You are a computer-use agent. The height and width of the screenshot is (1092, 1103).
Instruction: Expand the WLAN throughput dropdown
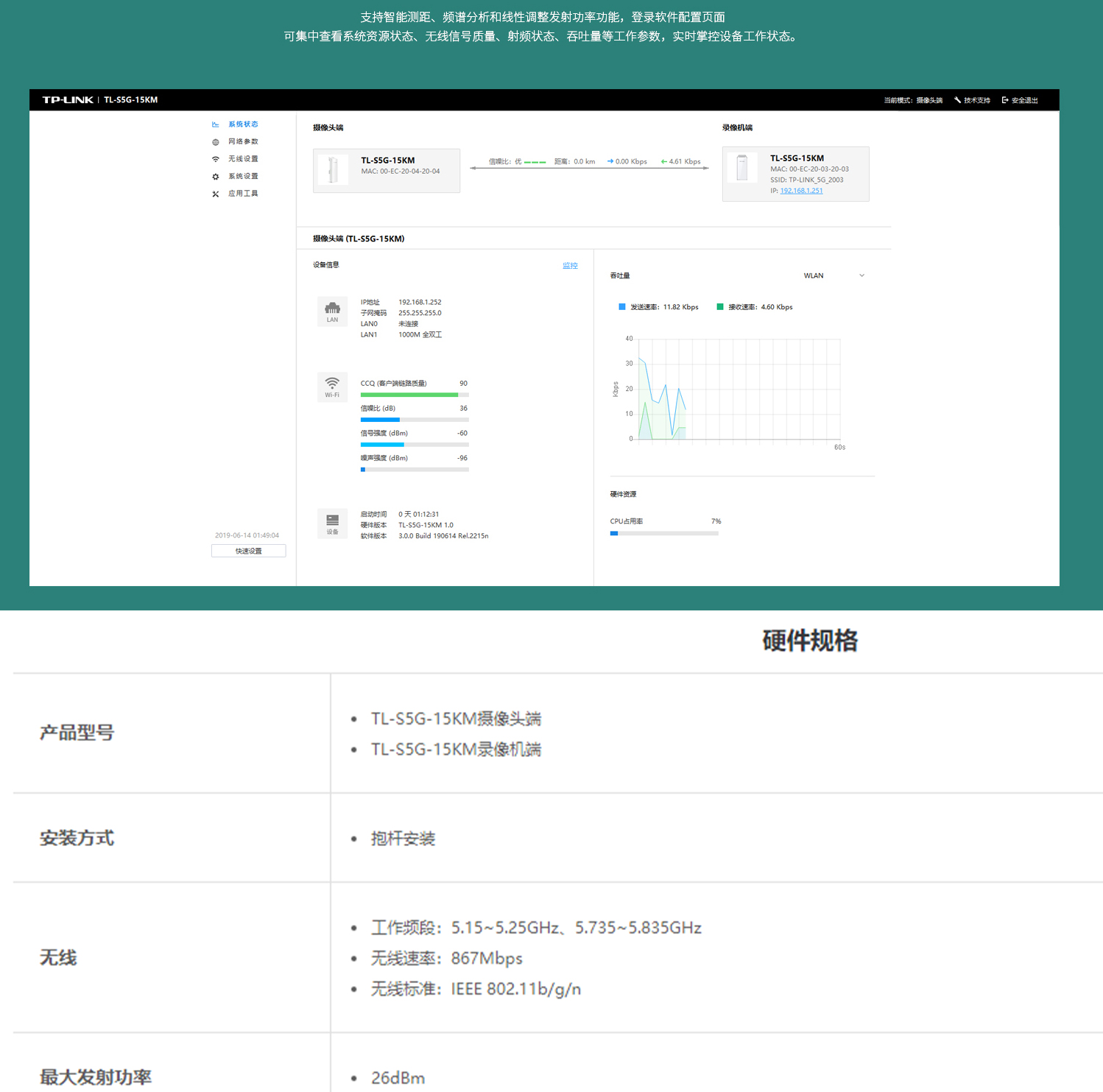(834, 275)
